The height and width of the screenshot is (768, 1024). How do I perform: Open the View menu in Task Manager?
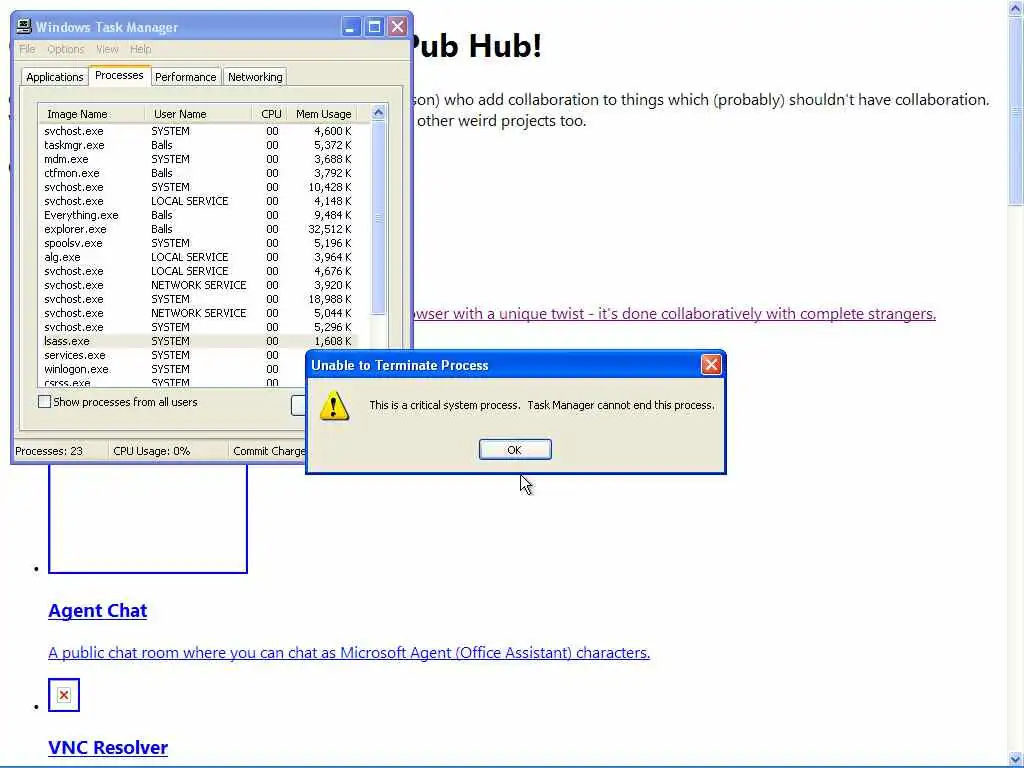point(107,49)
